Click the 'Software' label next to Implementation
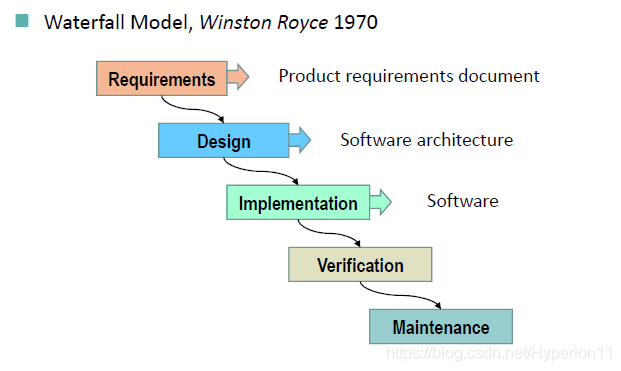621x371 pixels. pos(463,201)
